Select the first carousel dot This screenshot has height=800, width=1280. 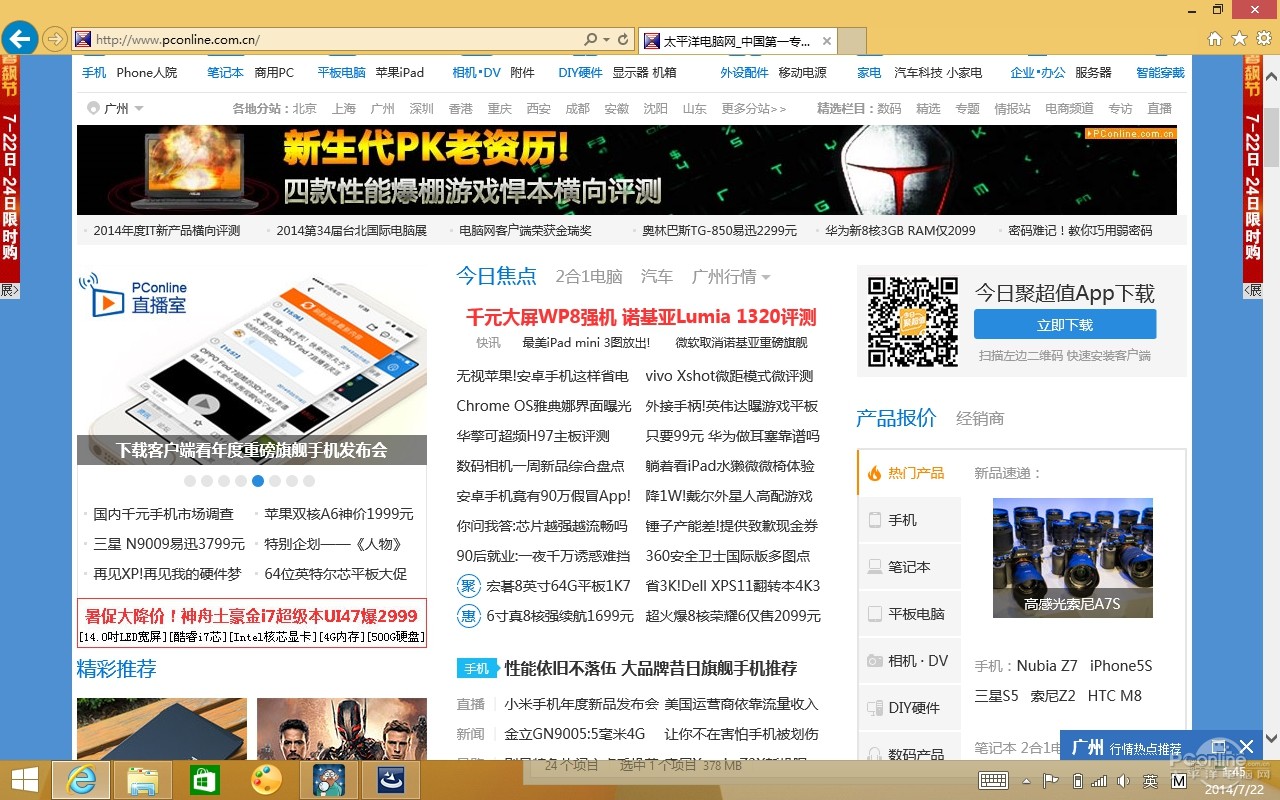[x=190, y=481]
